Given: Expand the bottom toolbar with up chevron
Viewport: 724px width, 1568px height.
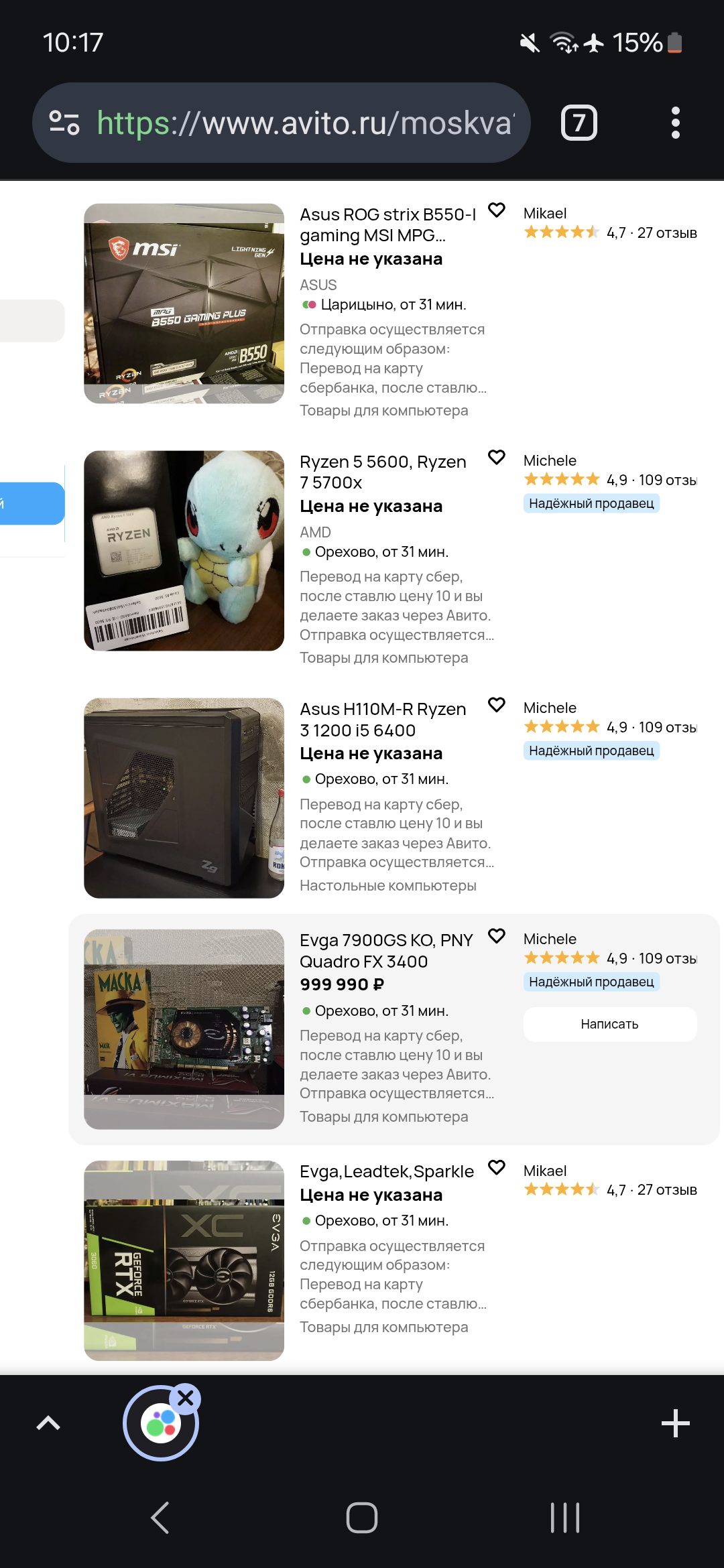Looking at the screenshot, I should [48, 1423].
